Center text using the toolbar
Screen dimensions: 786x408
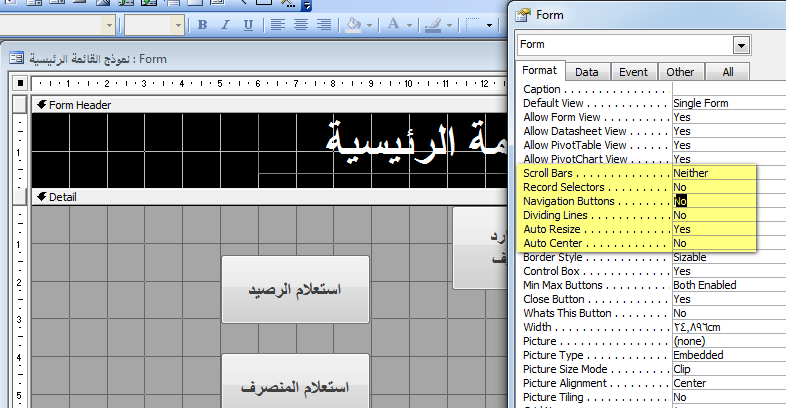click(301, 25)
